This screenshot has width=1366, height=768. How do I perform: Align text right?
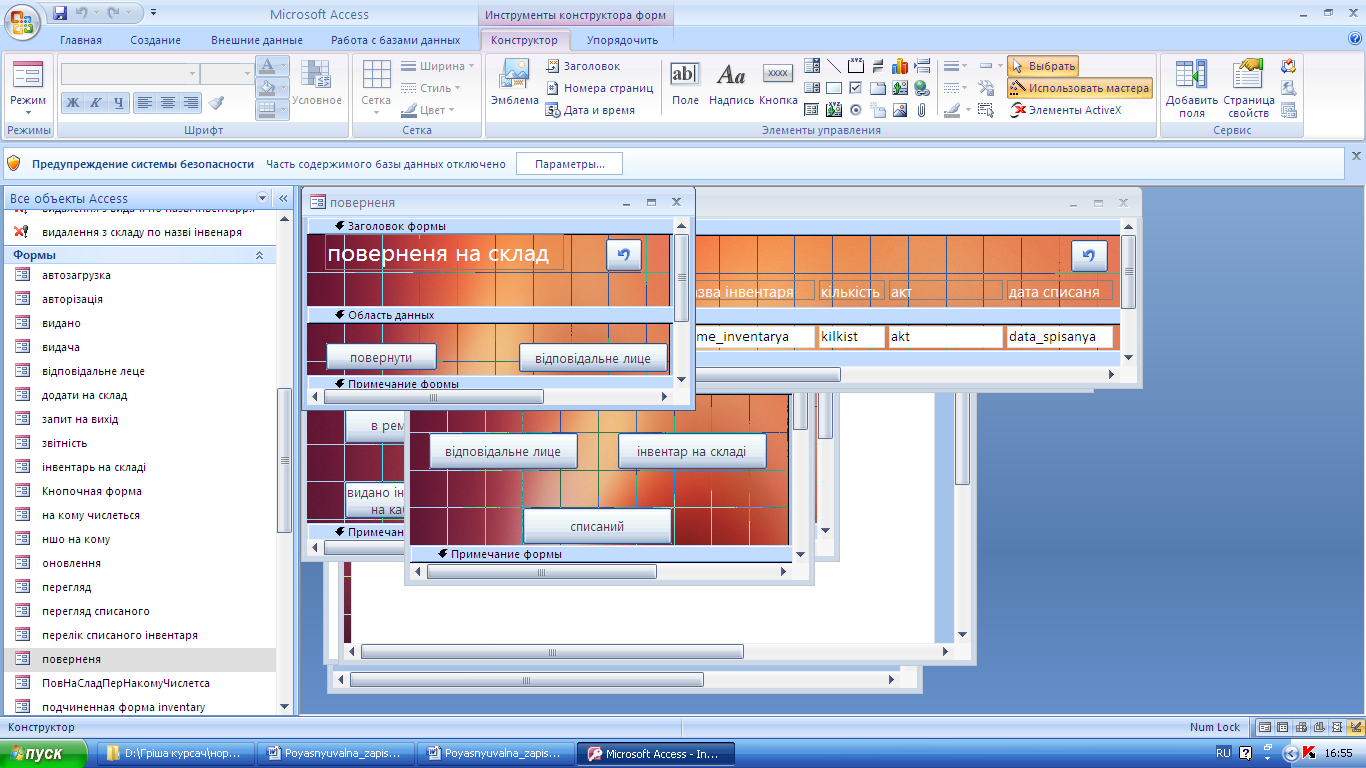click(x=190, y=102)
